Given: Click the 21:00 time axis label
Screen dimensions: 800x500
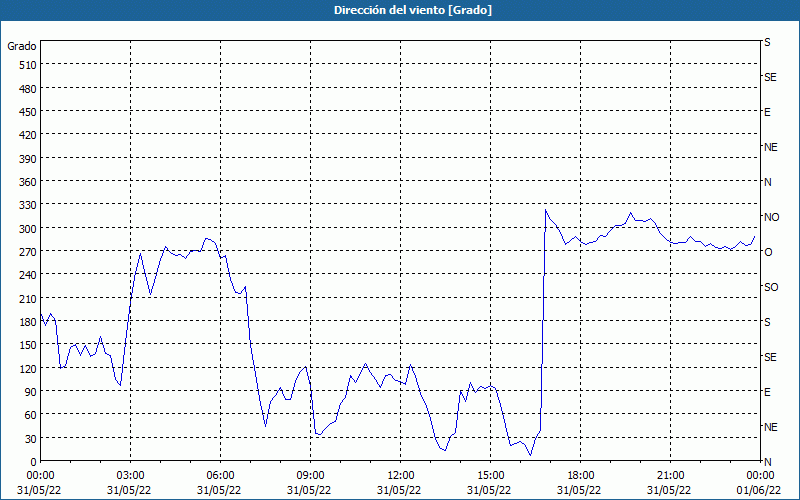Looking at the screenshot, I should (x=670, y=476).
